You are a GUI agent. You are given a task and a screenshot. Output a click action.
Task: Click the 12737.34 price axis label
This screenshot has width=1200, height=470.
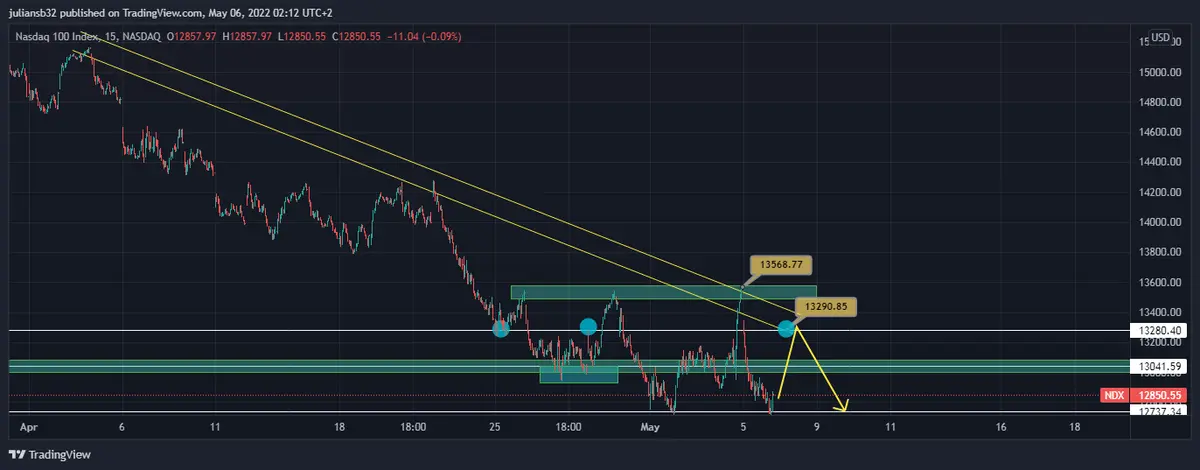1162,411
